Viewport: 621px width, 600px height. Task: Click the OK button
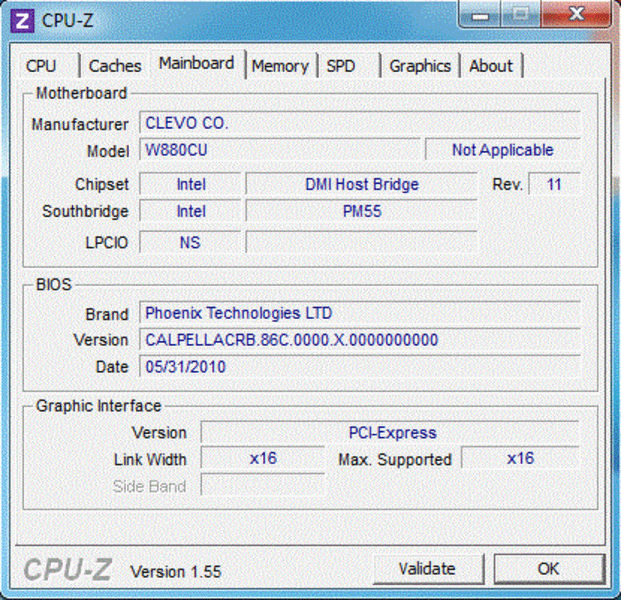(x=549, y=569)
